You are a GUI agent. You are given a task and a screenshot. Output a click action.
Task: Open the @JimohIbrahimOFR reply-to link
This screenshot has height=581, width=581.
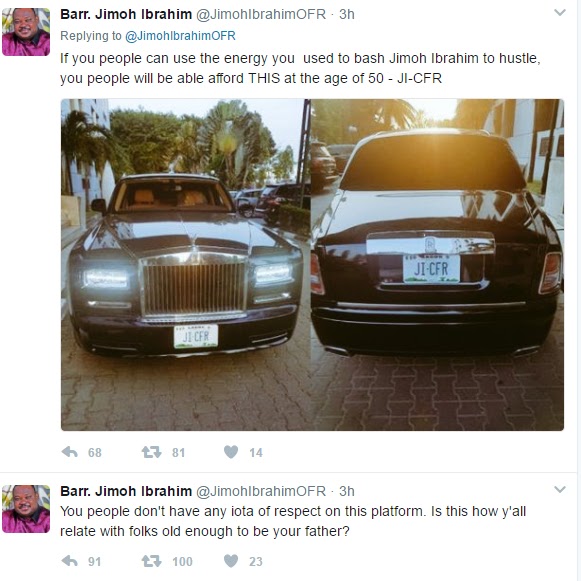tap(180, 36)
